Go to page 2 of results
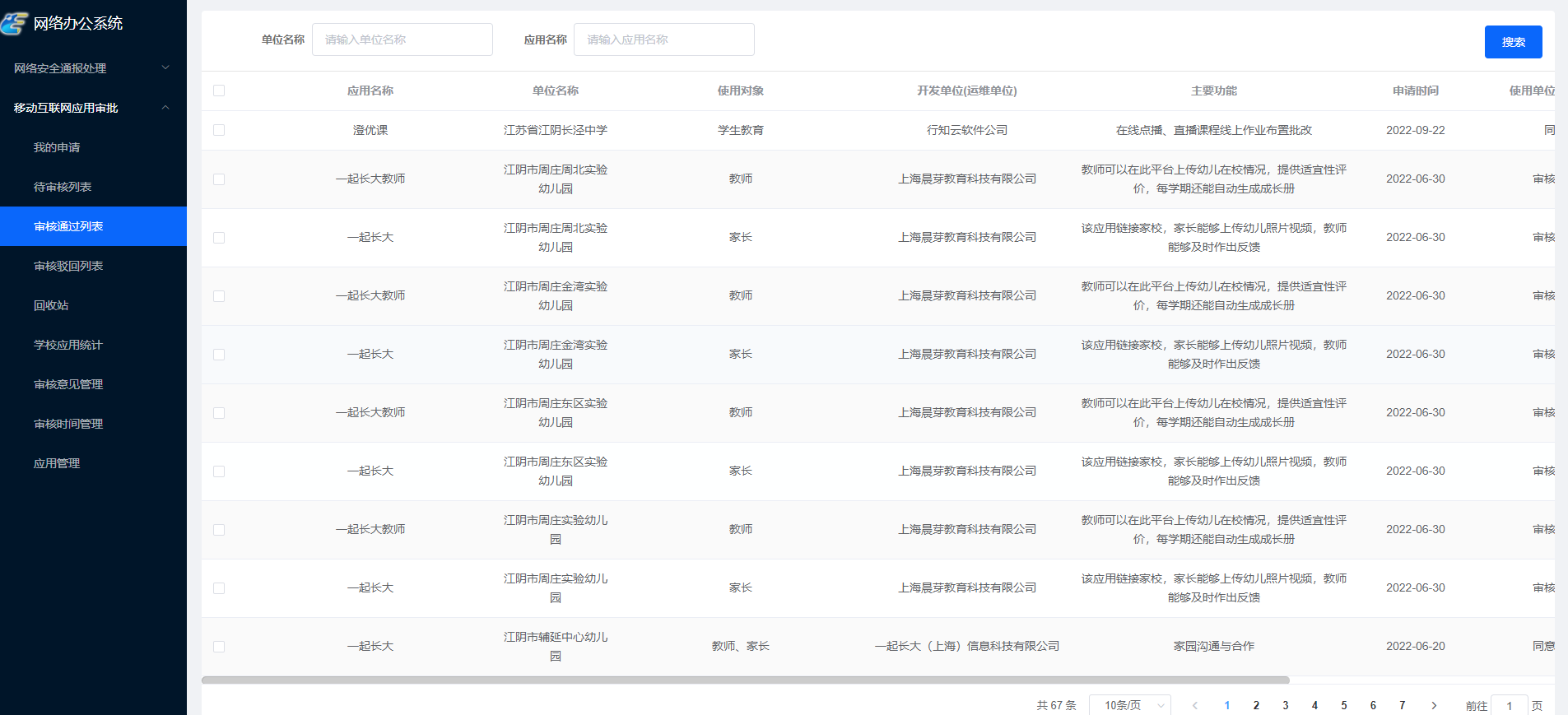 click(1256, 705)
